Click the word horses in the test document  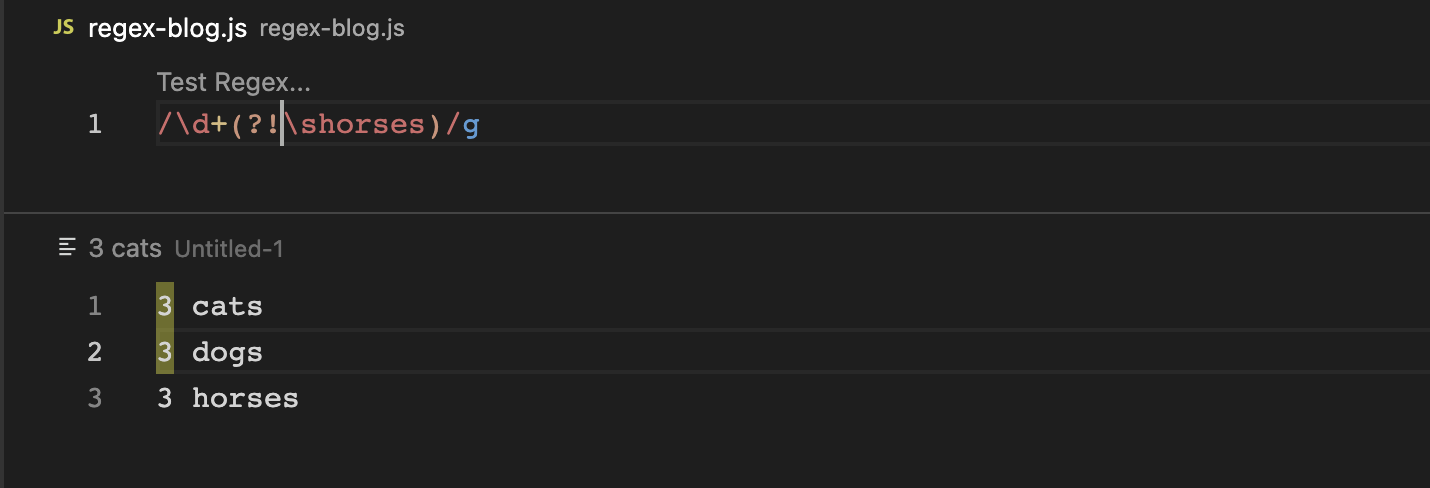tap(245, 398)
